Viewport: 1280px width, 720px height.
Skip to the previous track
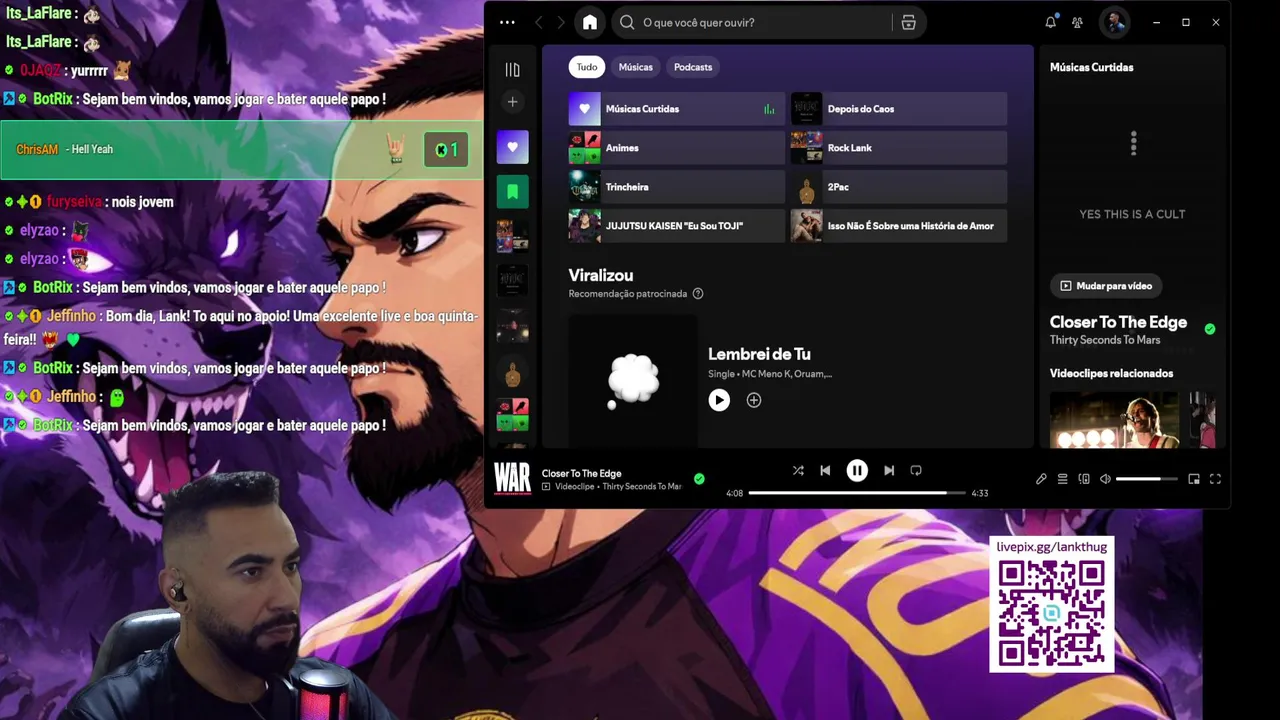coord(825,470)
